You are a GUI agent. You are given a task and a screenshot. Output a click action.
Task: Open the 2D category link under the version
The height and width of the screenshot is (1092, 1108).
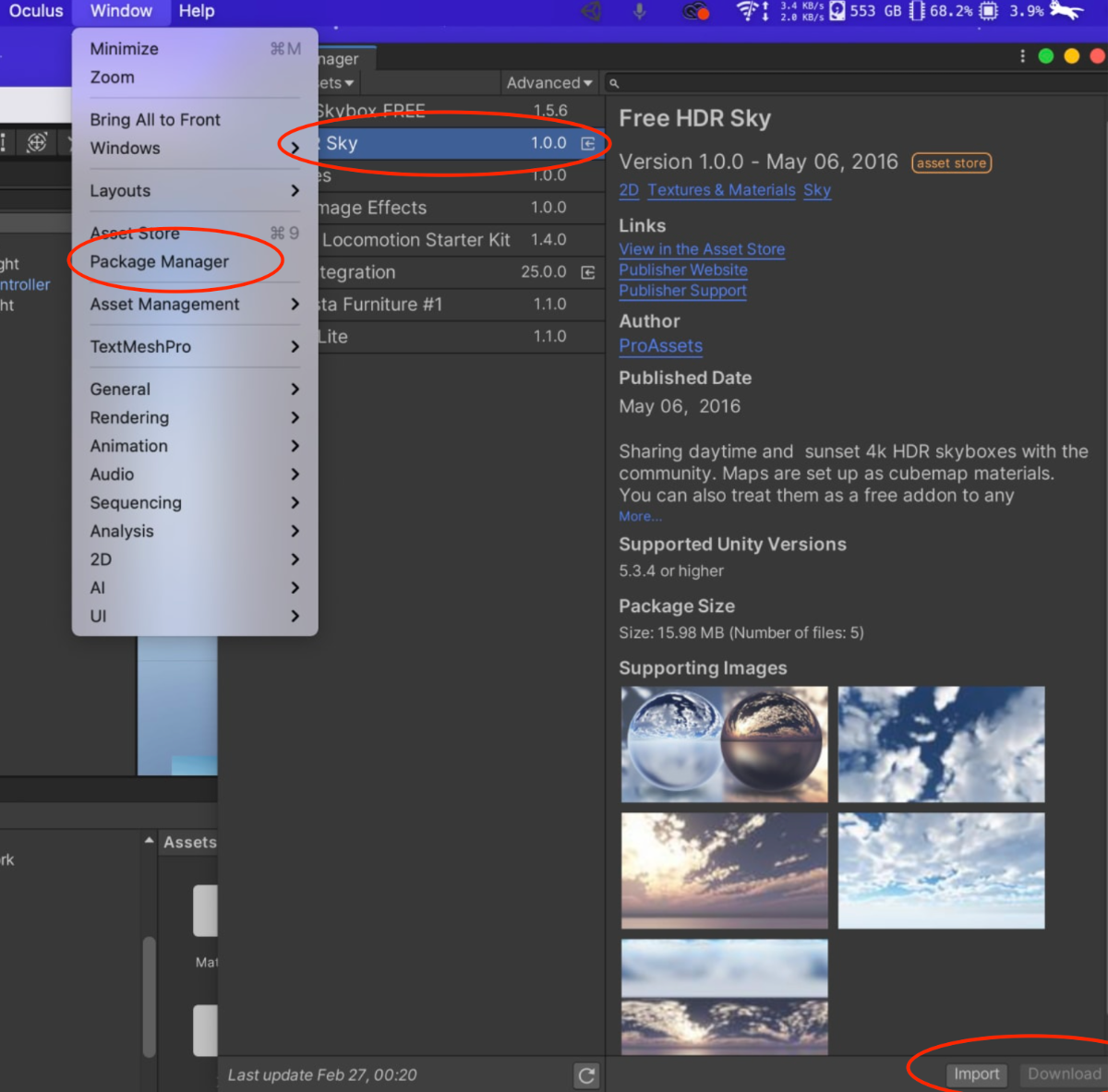coord(629,190)
